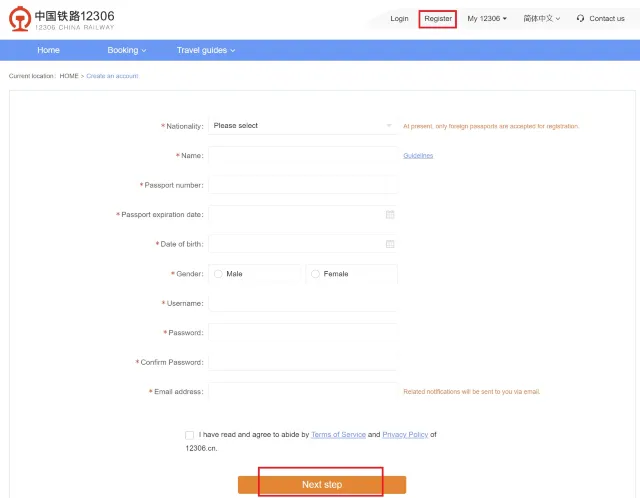Open the date of birth calendar icon
Image resolution: width=640 pixels, height=498 pixels.
pyautogui.click(x=390, y=244)
